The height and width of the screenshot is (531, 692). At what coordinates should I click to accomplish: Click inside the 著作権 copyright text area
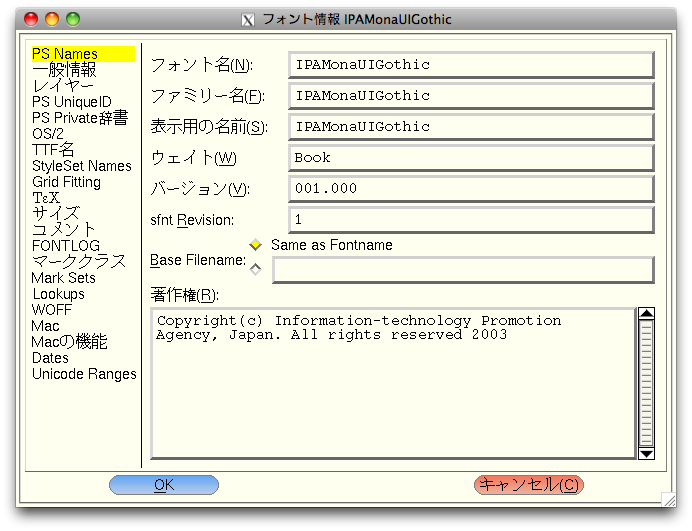pyautogui.click(x=393, y=383)
